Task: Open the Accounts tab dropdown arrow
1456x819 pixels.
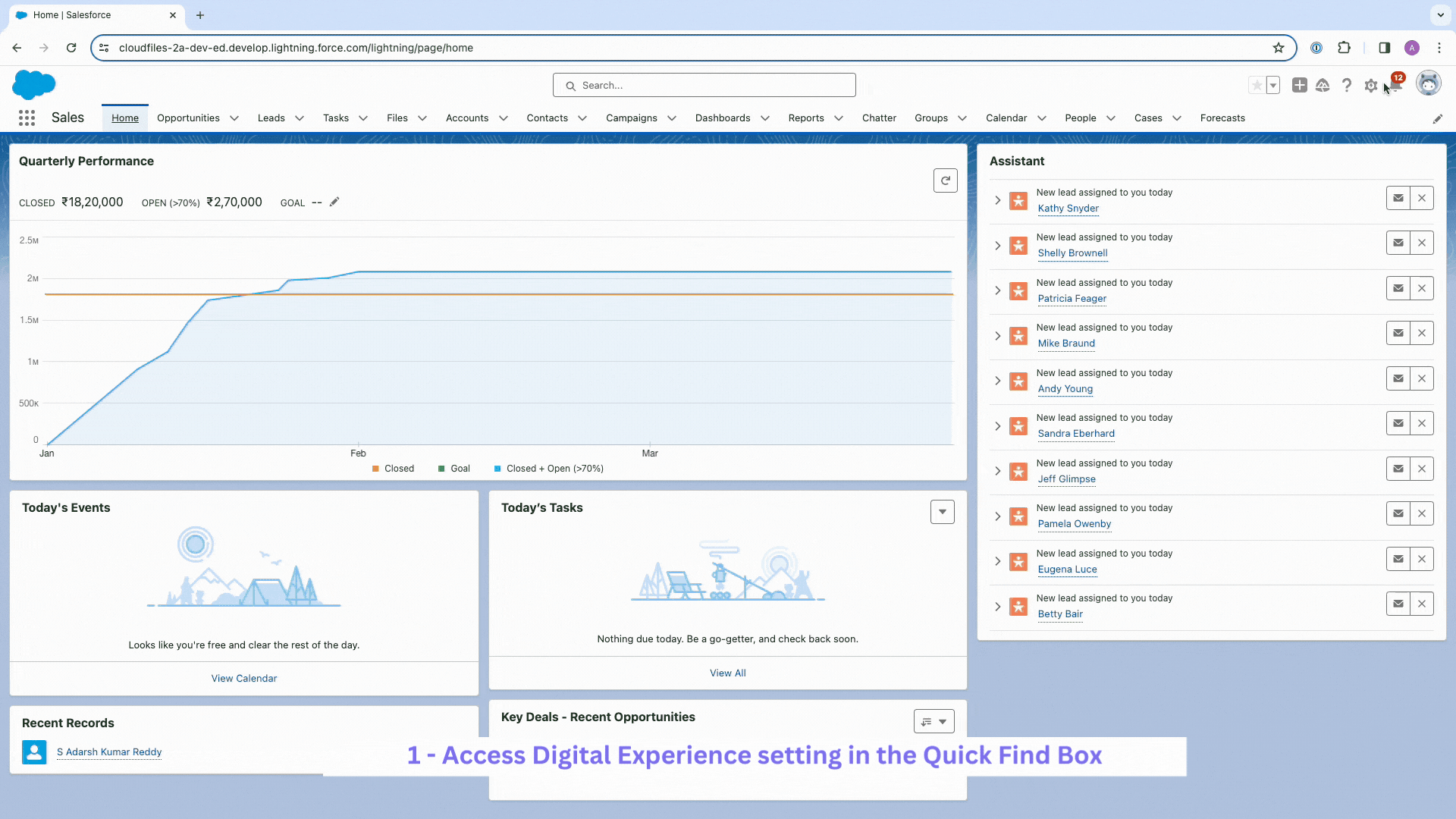Action: point(503,118)
